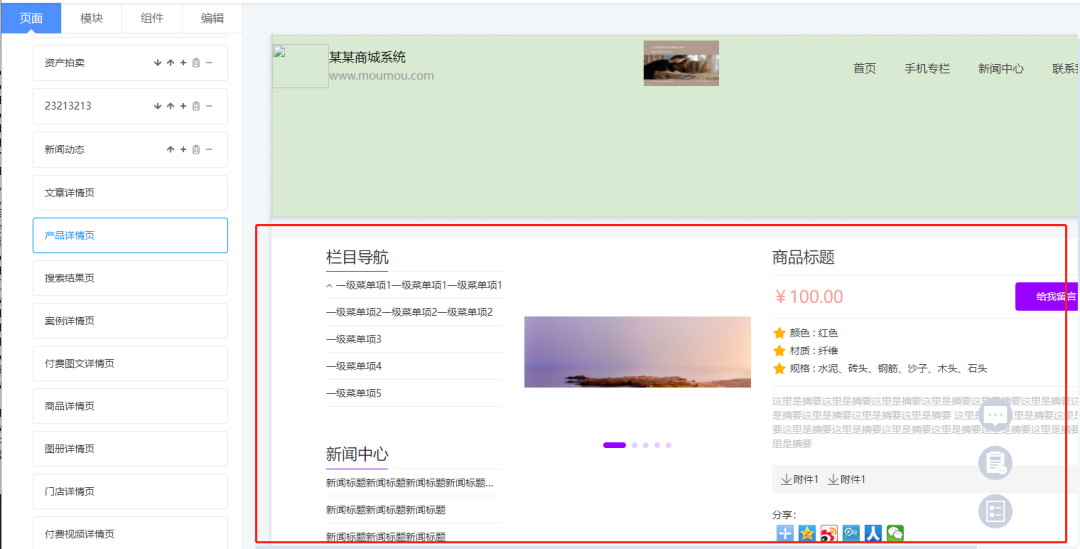Click the horizontal scrollbar under the canvas

615,547
